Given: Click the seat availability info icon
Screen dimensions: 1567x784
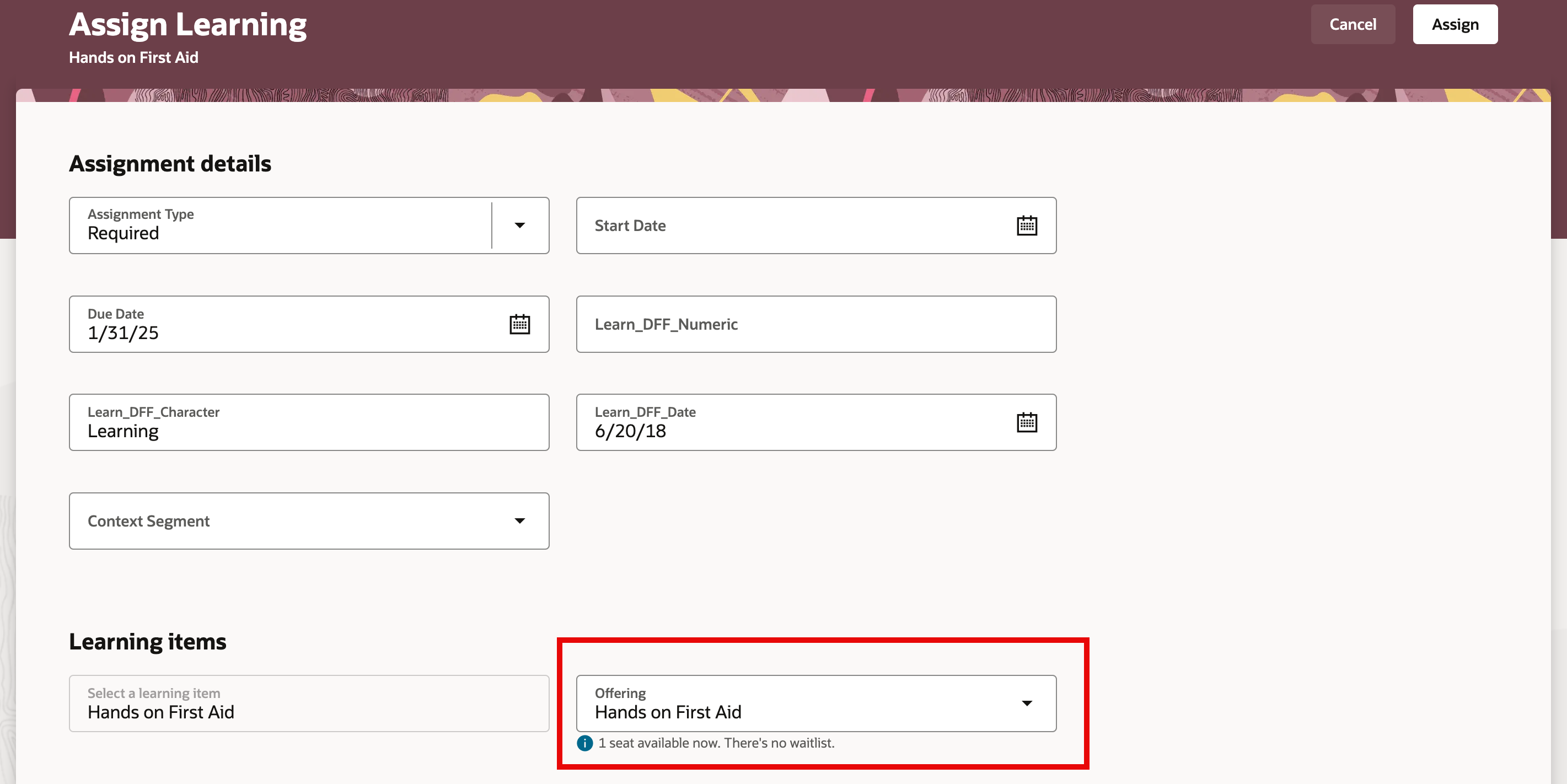Looking at the screenshot, I should (x=584, y=743).
